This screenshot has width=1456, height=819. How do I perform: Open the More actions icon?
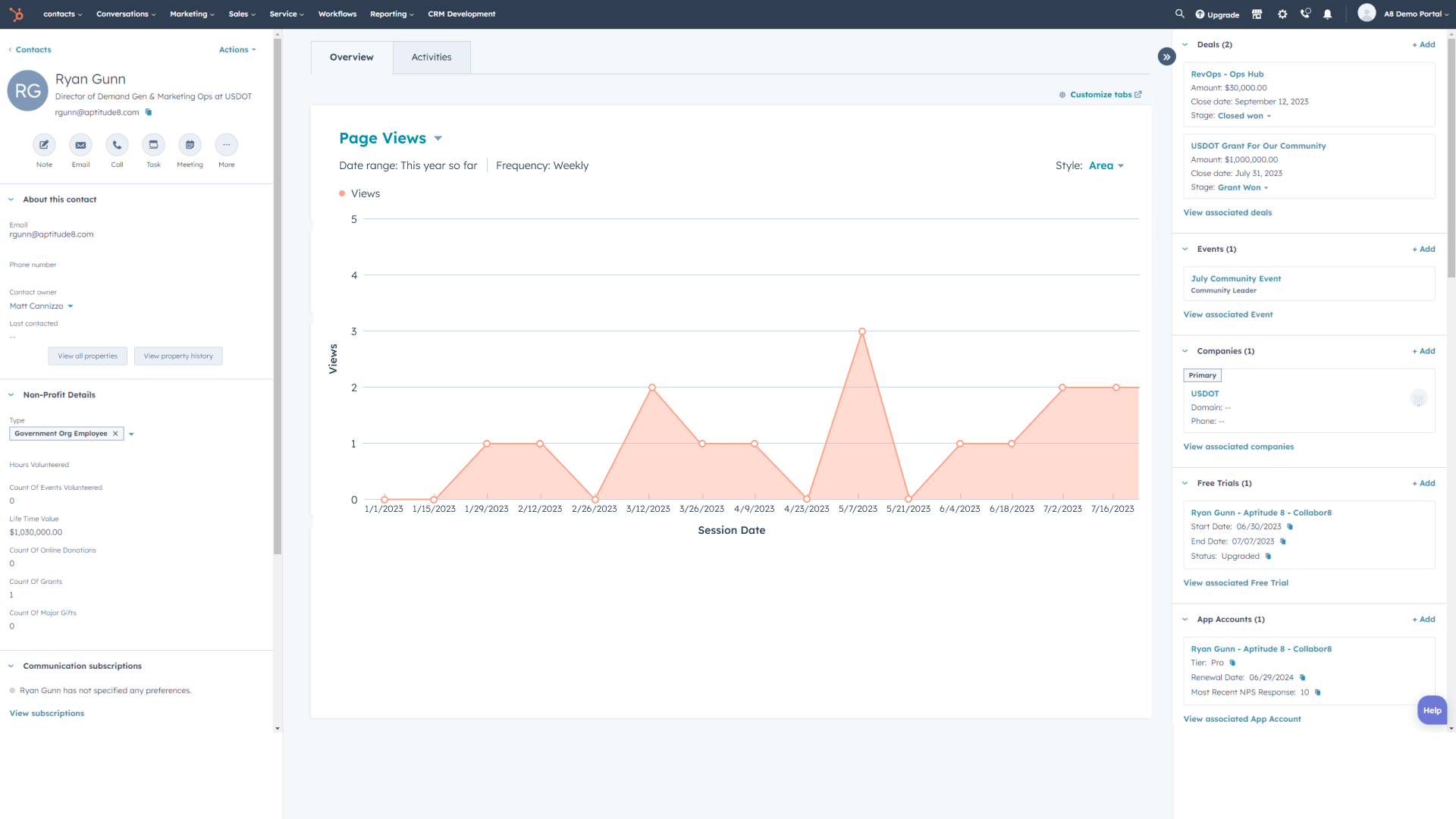click(226, 145)
